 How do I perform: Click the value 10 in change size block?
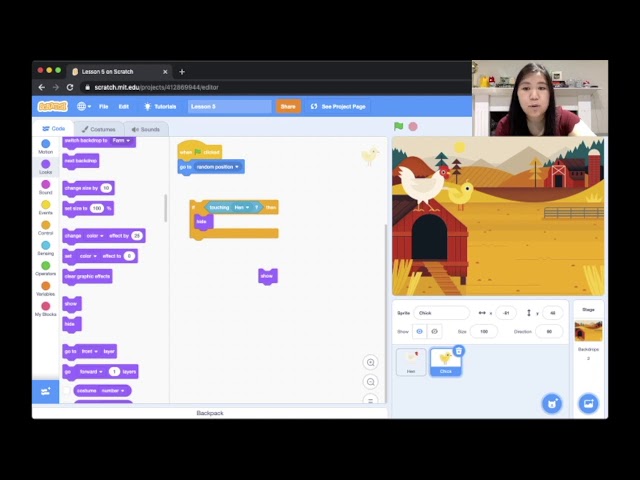106,188
